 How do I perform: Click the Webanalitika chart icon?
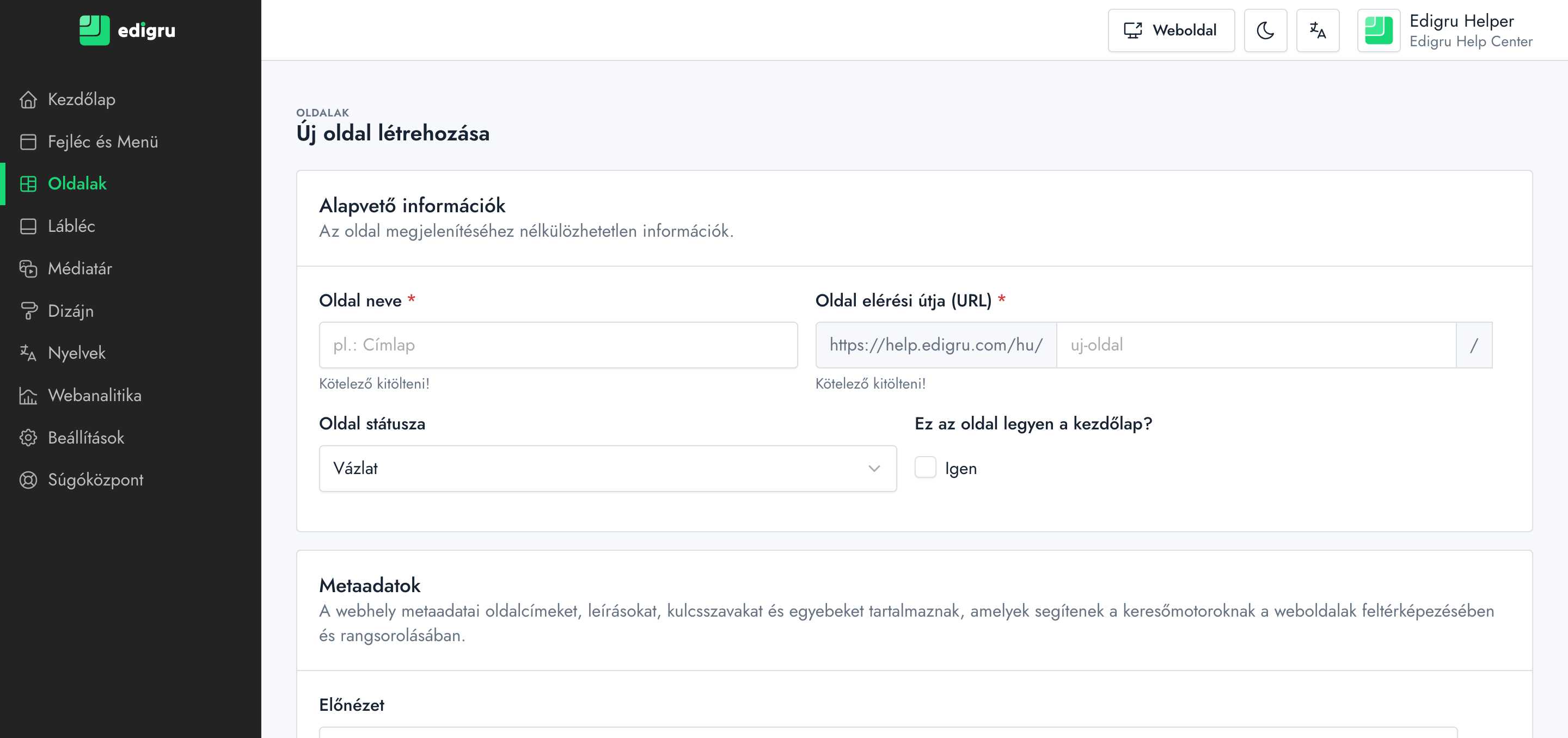click(28, 396)
